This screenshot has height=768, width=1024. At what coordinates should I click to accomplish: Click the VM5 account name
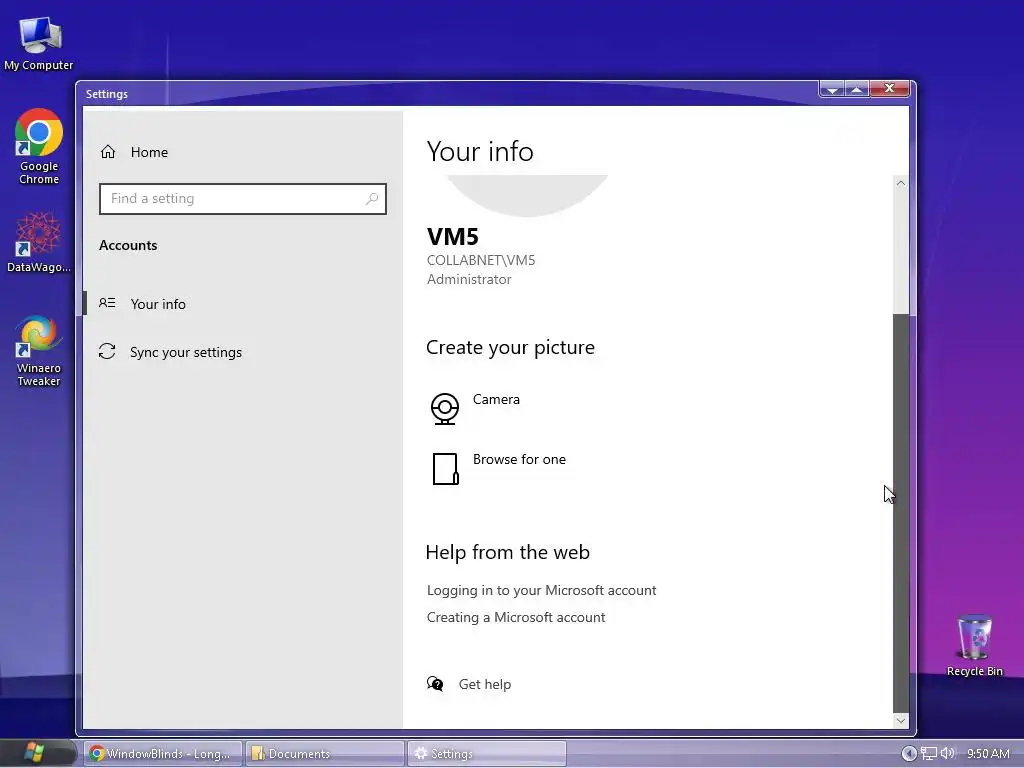(x=453, y=236)
